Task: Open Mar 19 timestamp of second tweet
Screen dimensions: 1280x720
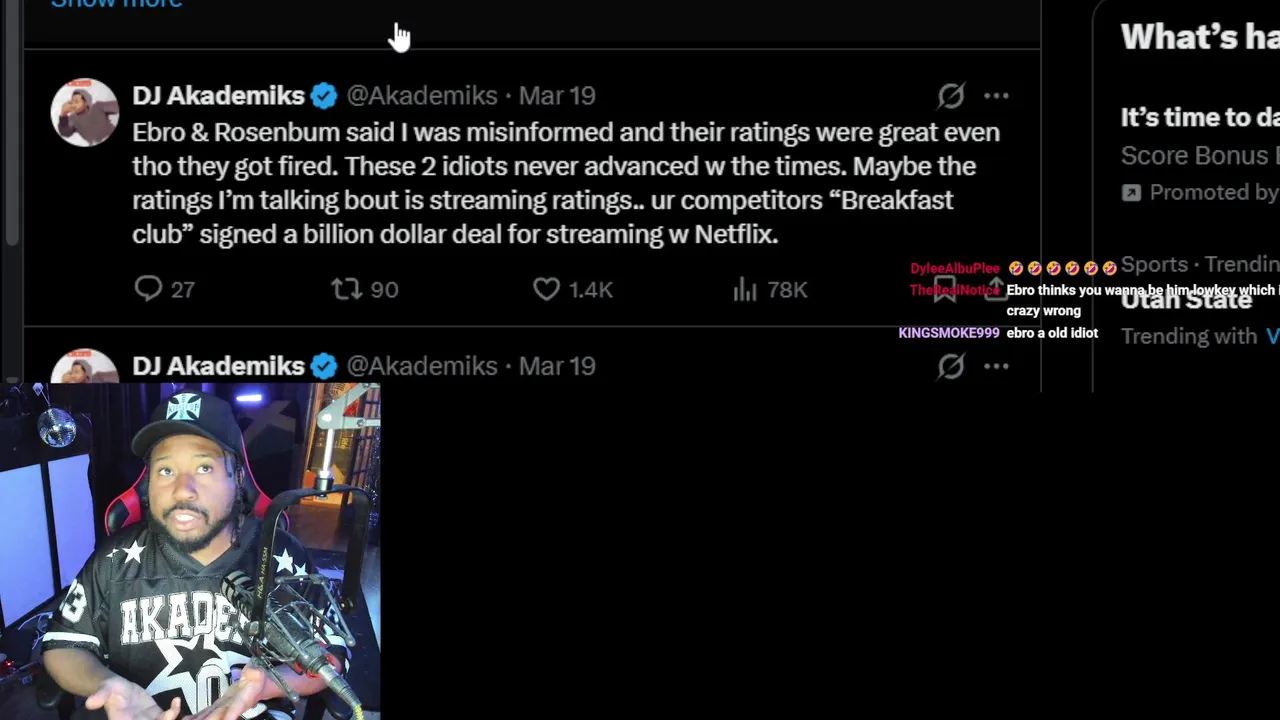Action: click(557, 366)
